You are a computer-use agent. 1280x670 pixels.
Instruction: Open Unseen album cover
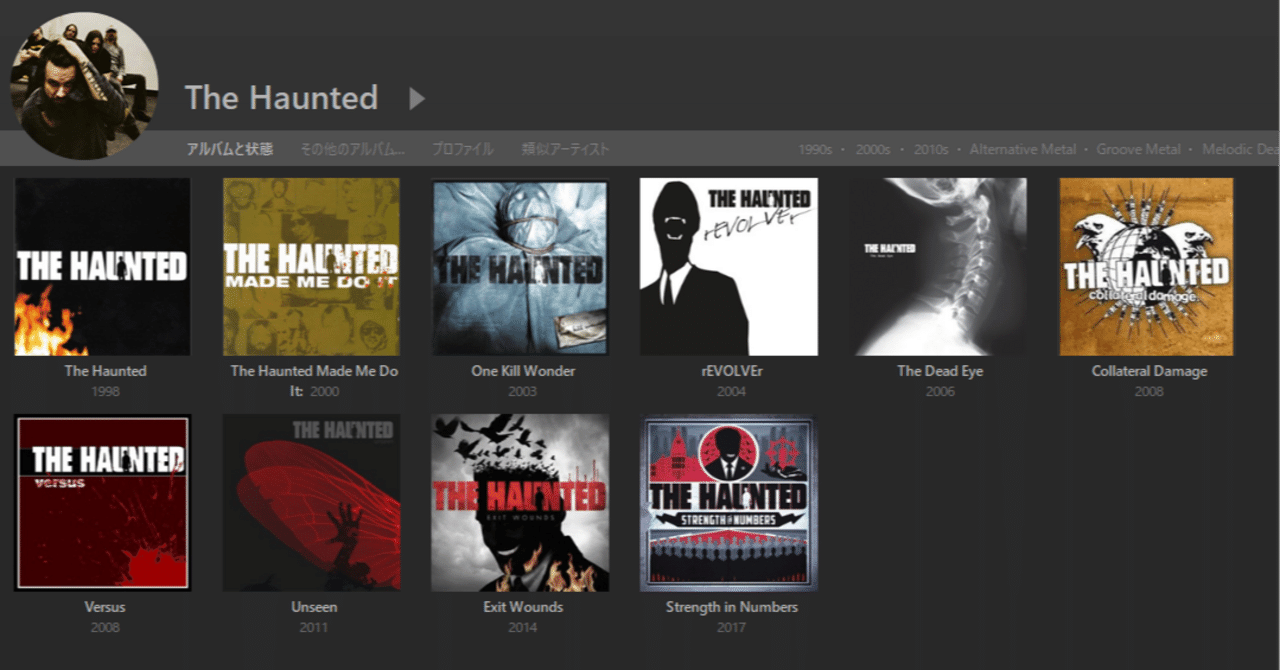311,503
